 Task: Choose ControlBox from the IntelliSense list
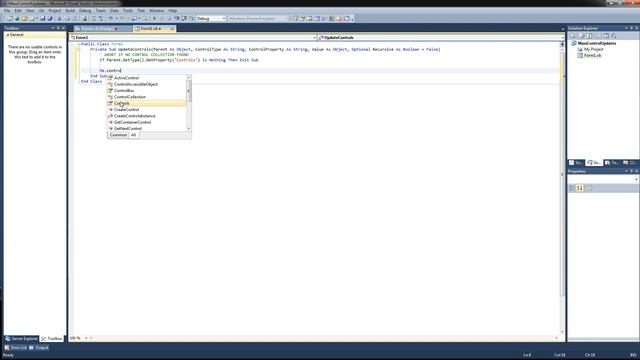point(124,91)
